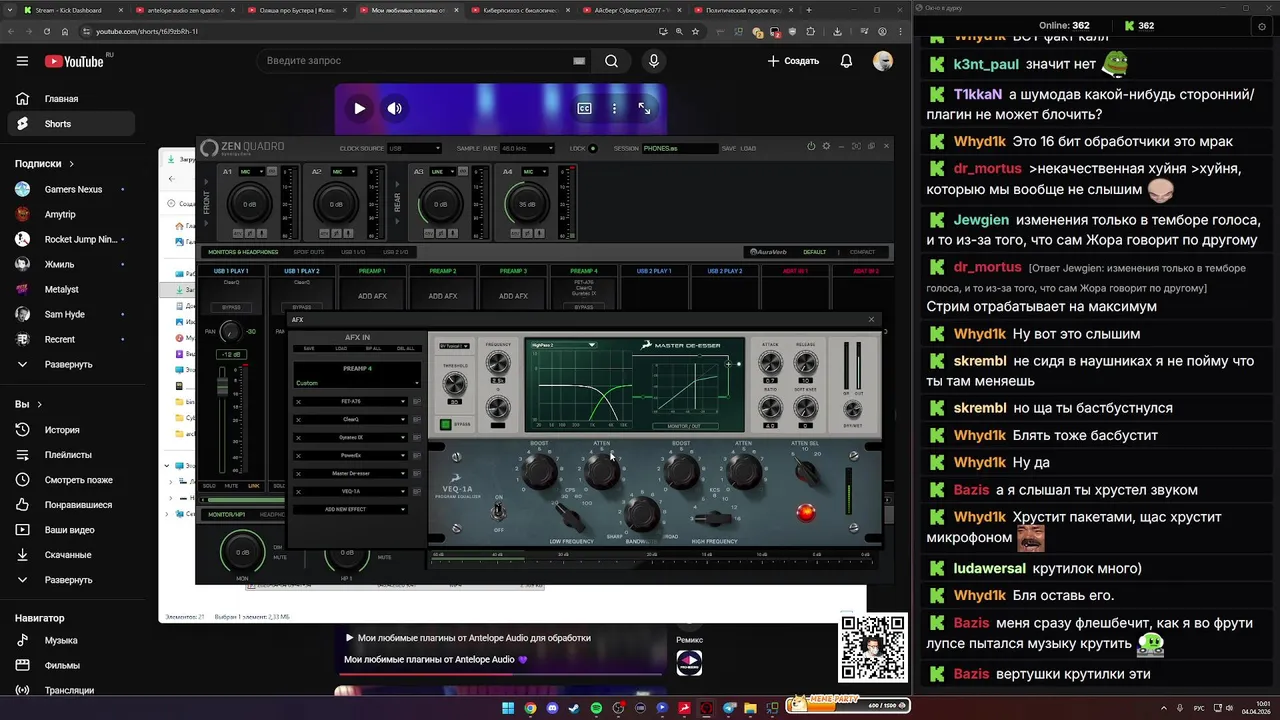Remove the PowerEx effect with its X
1280x720 pixels.
(298, 456)
